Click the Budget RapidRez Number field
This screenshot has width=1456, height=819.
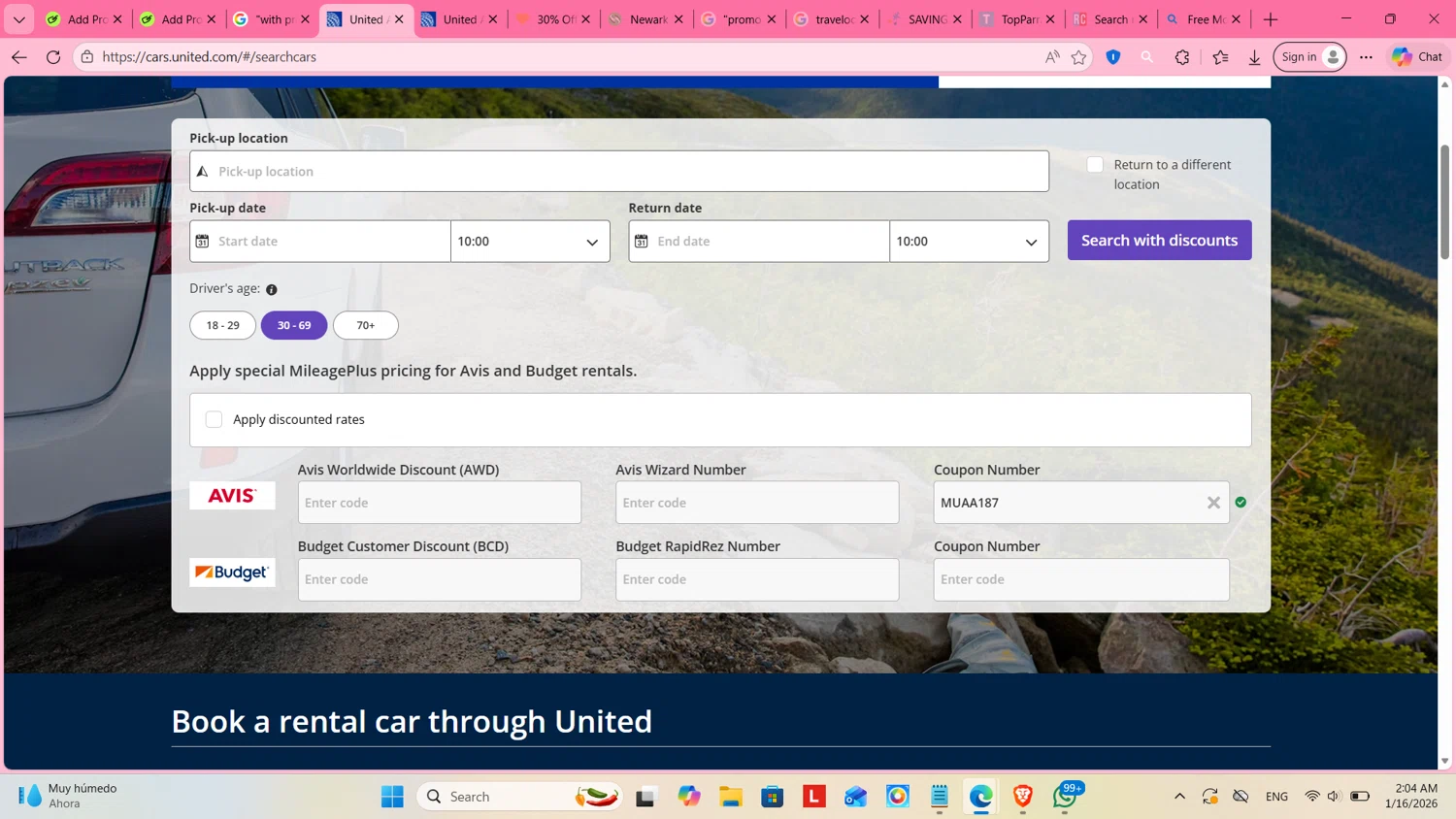click(757, 579)
